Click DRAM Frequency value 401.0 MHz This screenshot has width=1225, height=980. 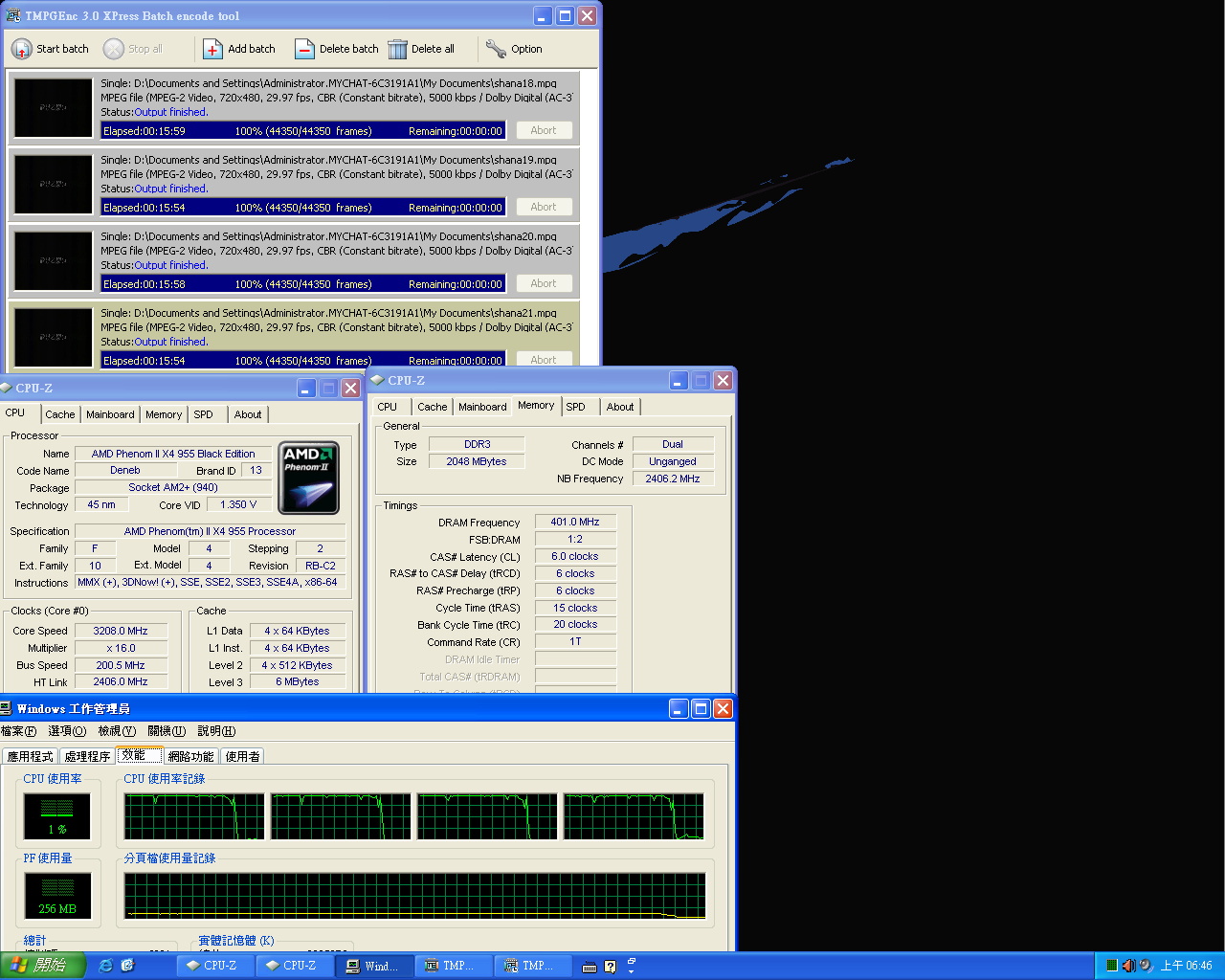575,522
